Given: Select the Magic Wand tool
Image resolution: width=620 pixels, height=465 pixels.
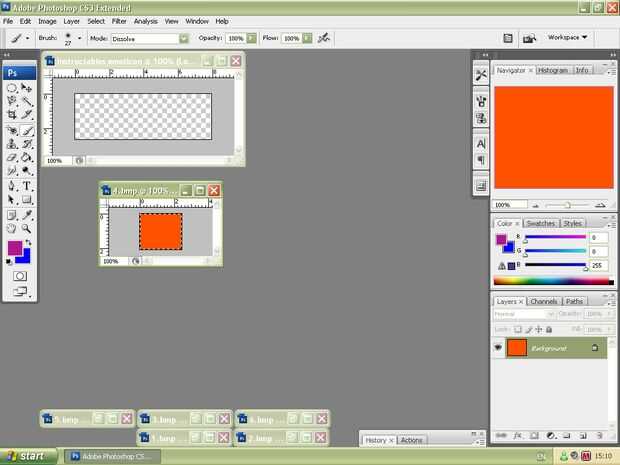Looking at the screenshot, I should [x=26, y=101].
